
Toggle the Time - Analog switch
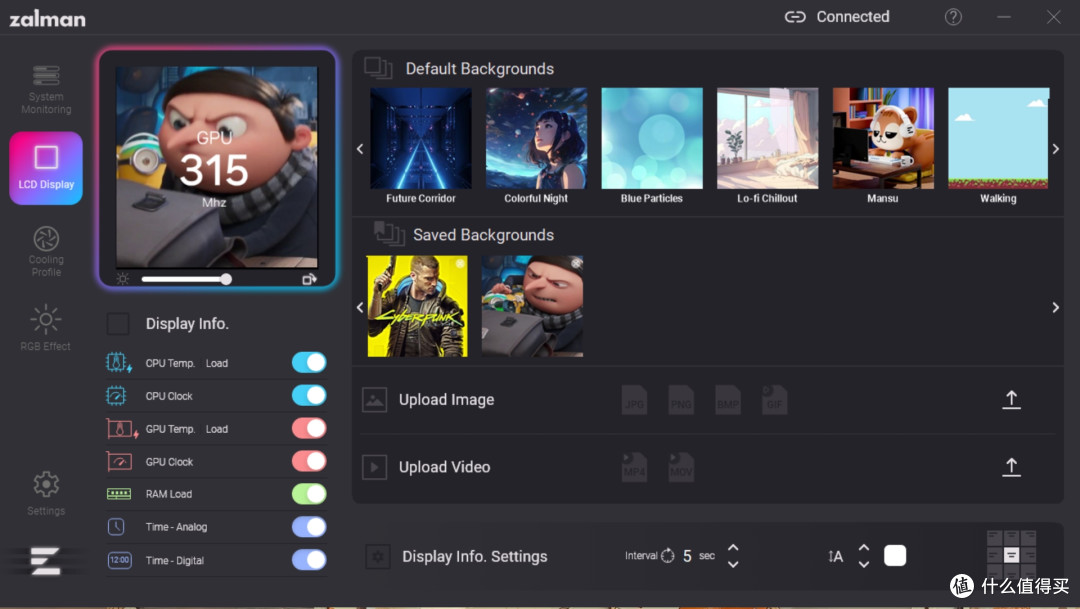click(309, 527)
